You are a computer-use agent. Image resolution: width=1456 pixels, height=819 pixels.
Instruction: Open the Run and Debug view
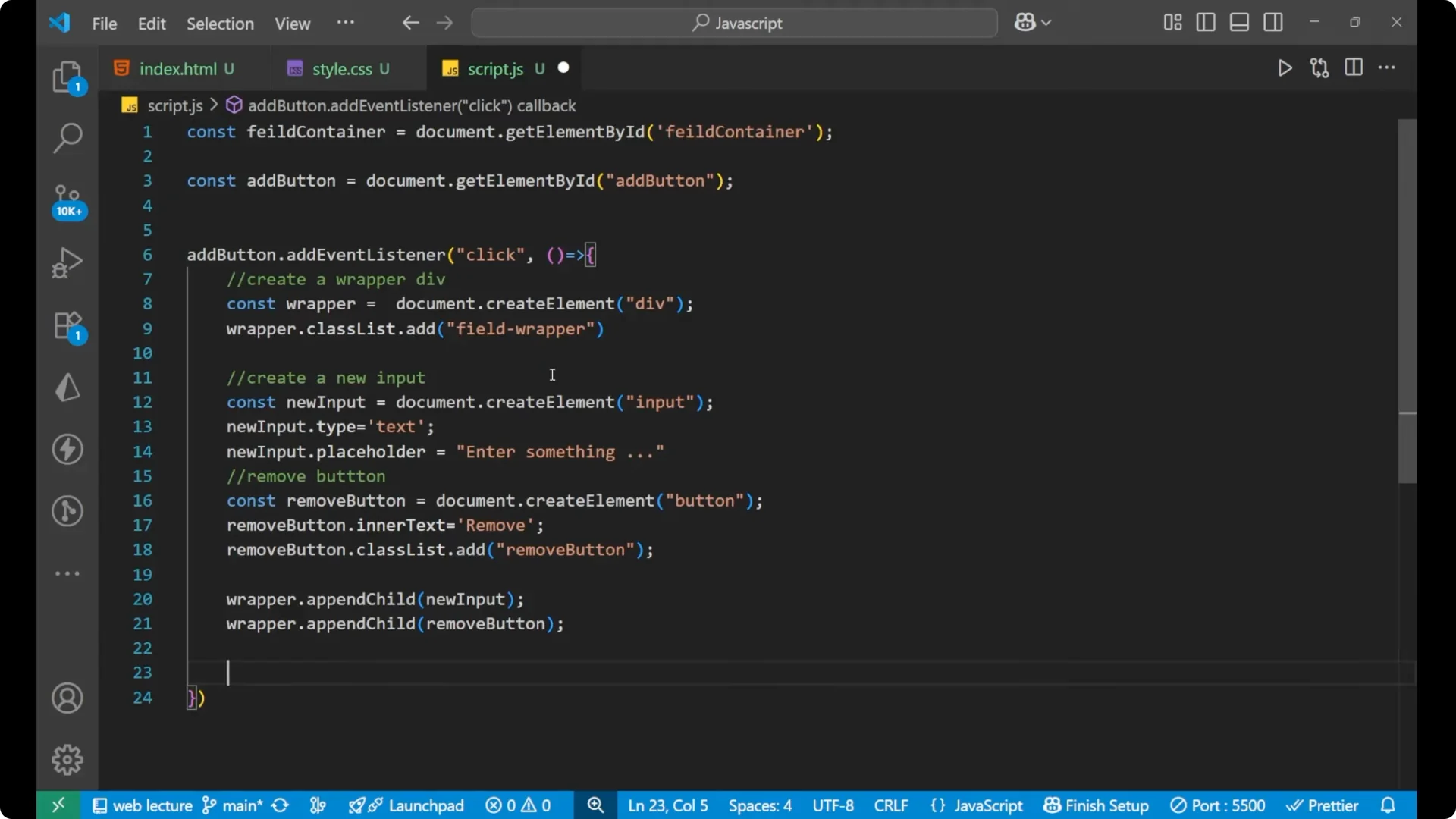[67, 262]
